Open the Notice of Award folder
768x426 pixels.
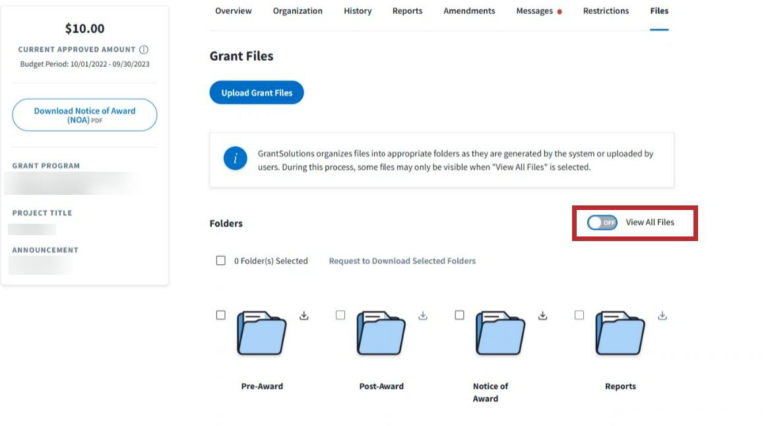(500, 333)
